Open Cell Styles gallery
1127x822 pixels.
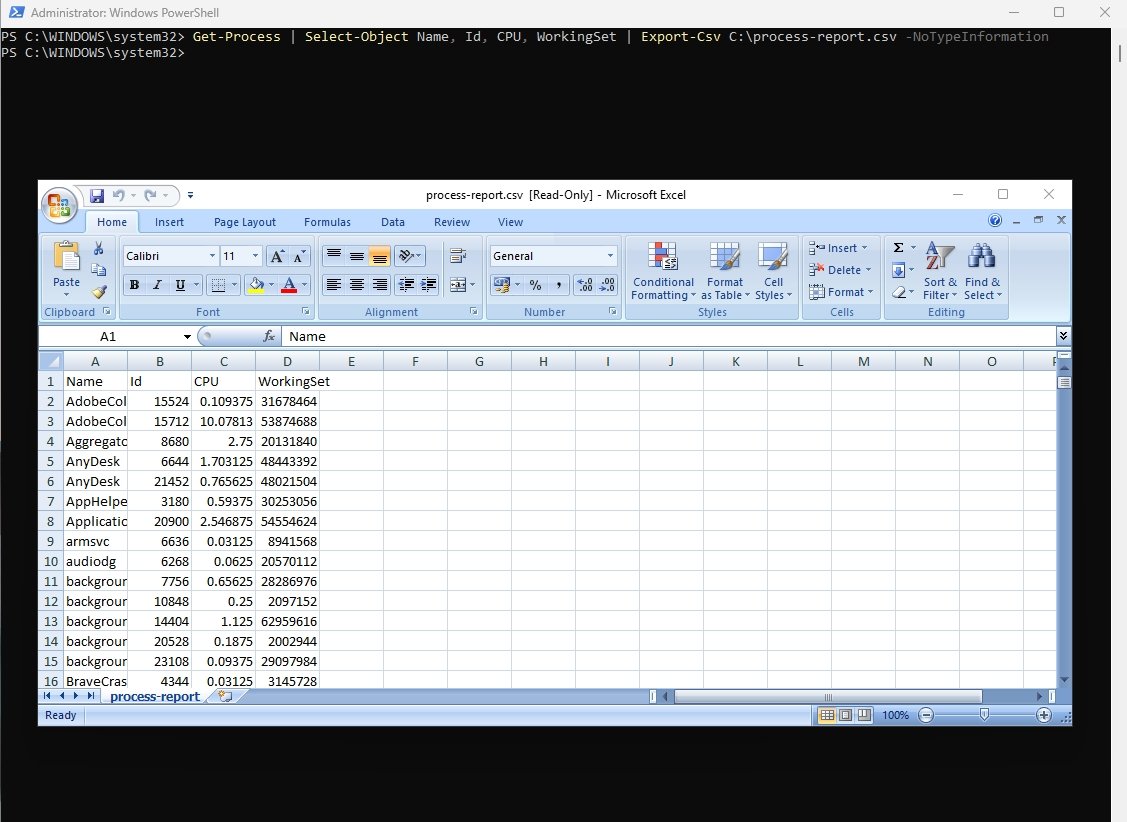(773, 272)
